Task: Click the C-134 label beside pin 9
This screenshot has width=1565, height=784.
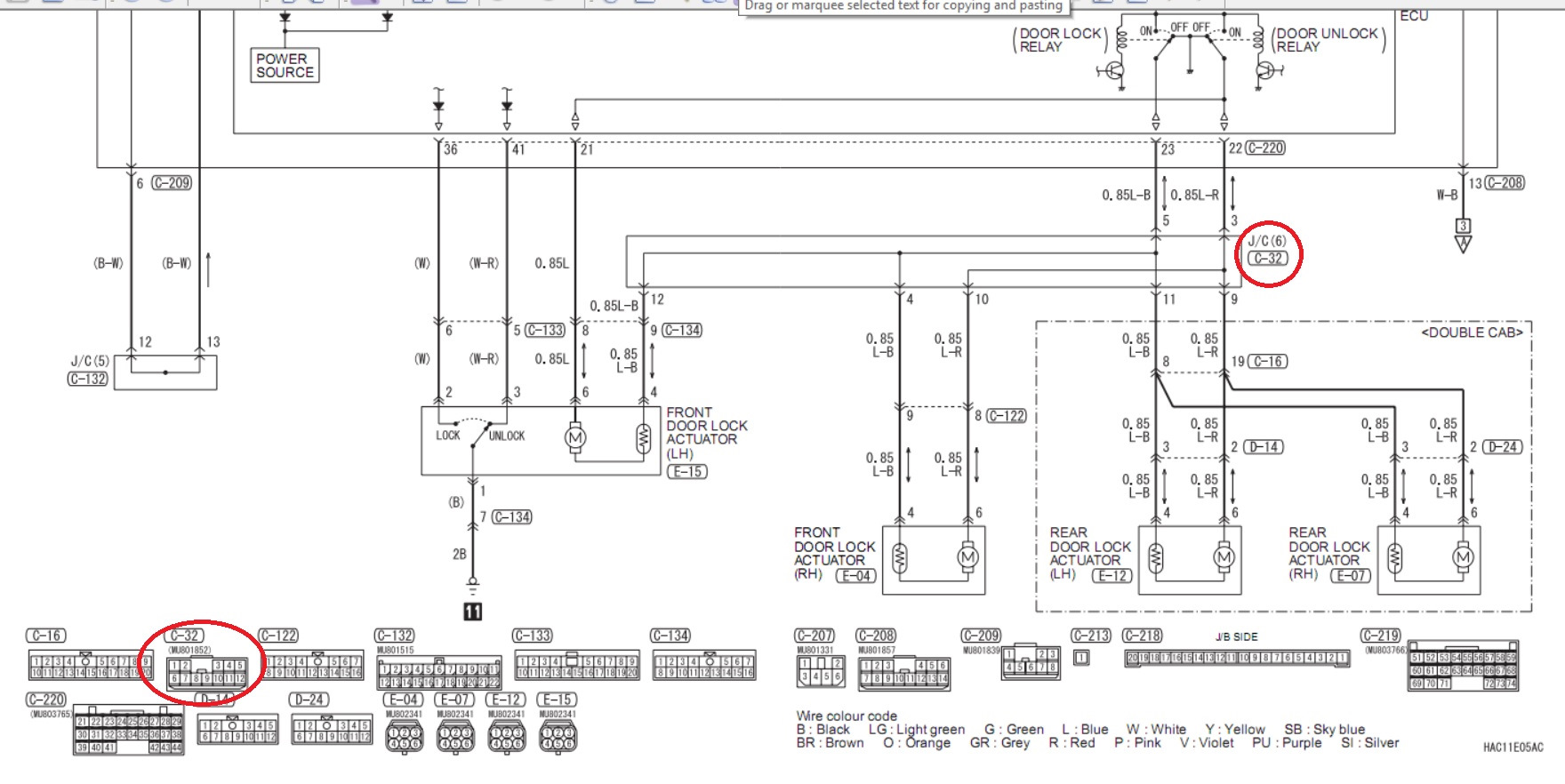Action: 682,330
